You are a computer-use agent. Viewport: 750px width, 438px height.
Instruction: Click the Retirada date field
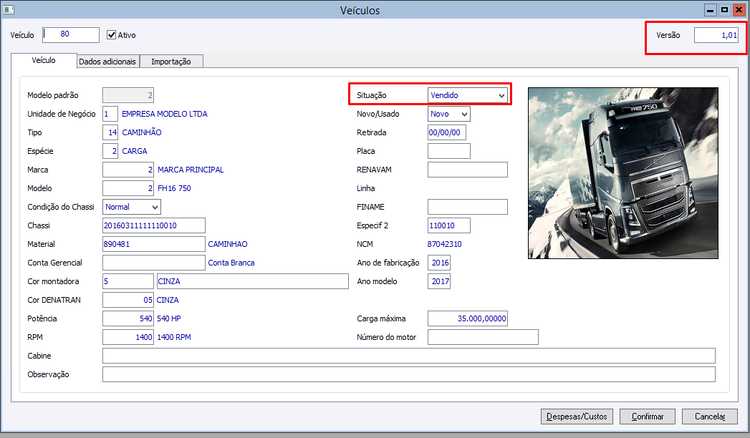click(447, 132)
